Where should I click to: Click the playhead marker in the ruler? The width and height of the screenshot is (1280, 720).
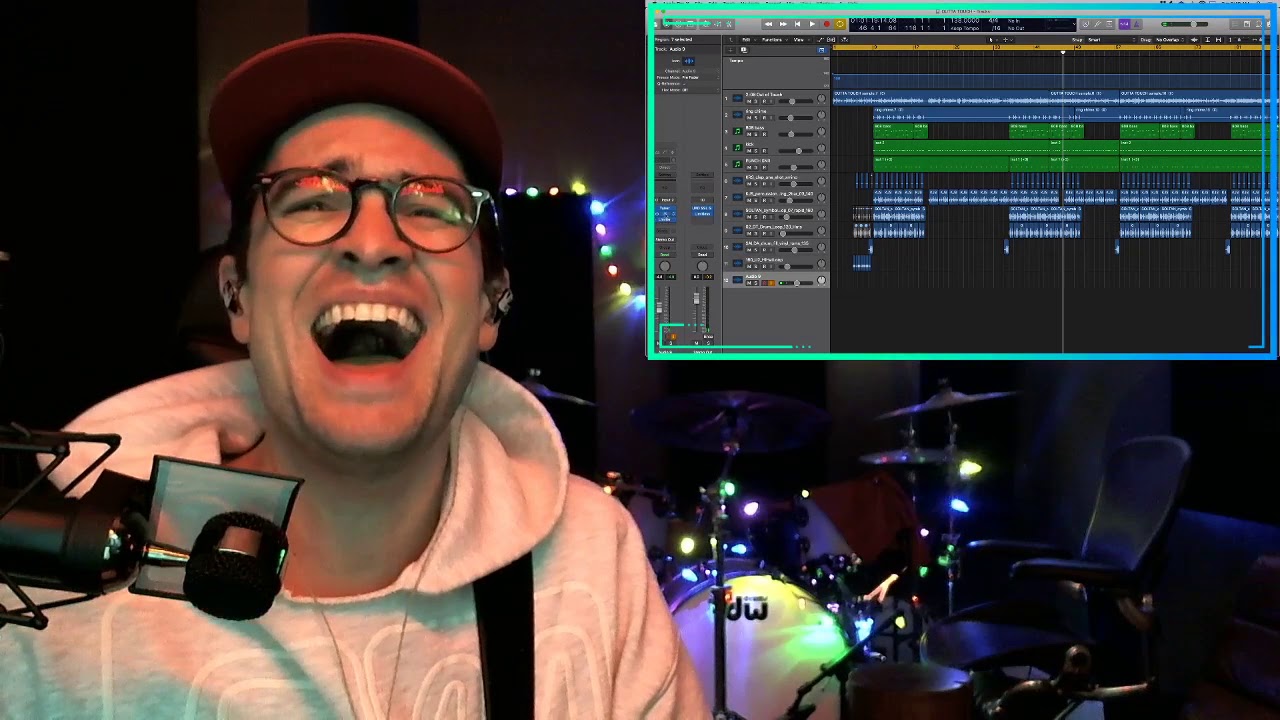1063,52
